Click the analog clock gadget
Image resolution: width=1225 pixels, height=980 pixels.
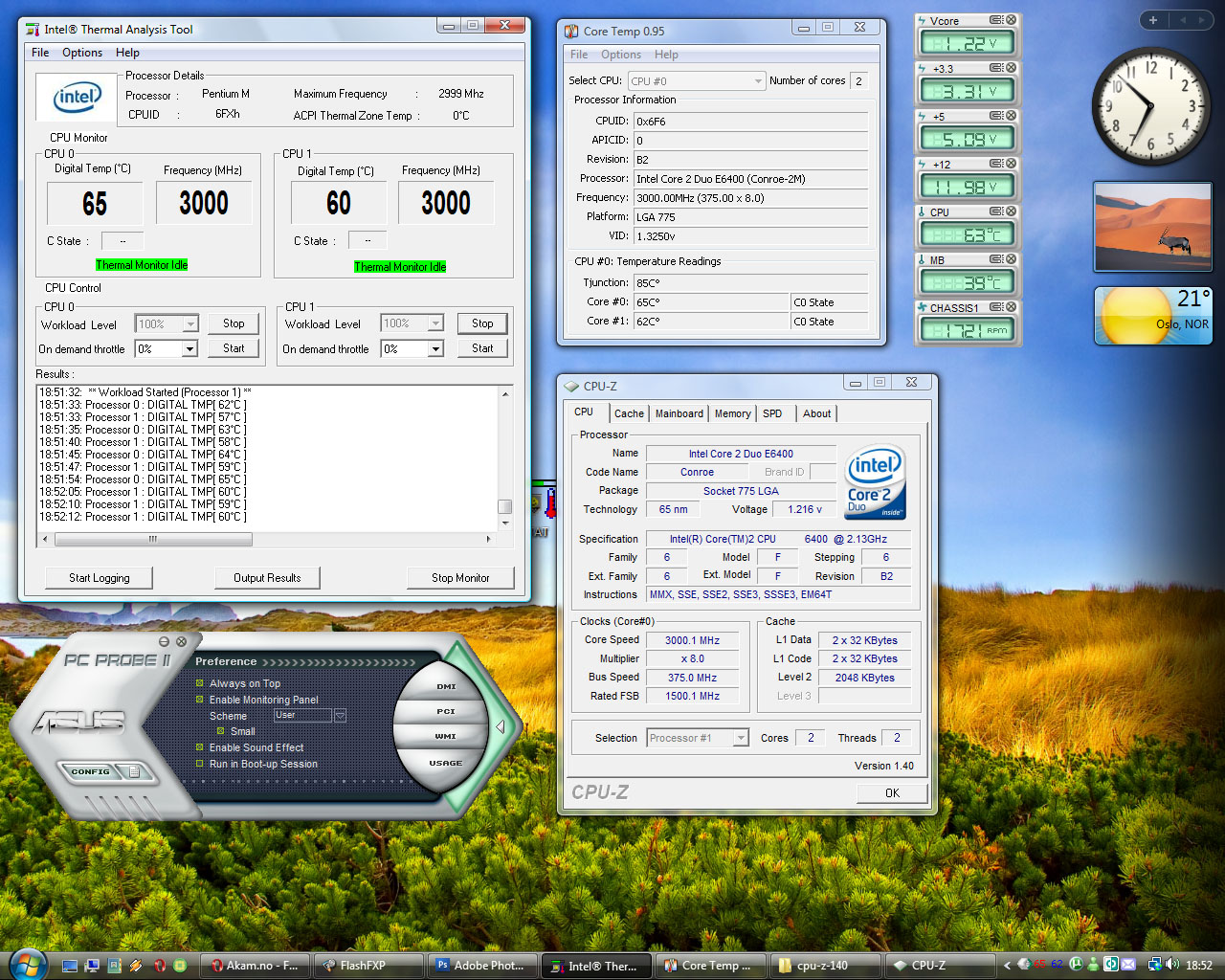1152,106
